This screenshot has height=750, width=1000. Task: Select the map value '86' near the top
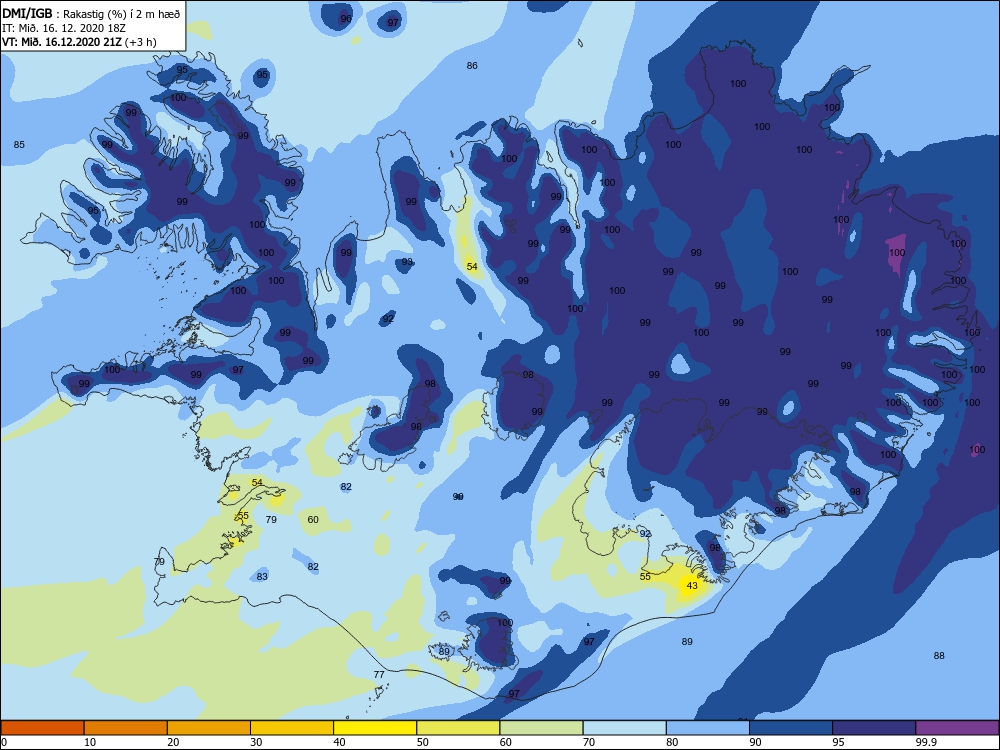[x=472, y=65]
